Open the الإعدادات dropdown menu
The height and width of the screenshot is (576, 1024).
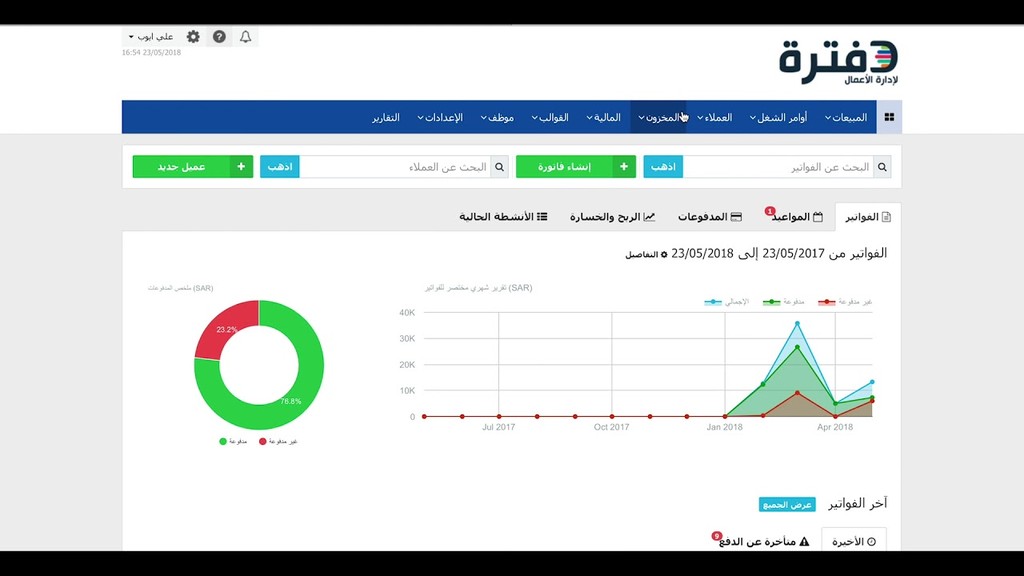click(440, 118)
